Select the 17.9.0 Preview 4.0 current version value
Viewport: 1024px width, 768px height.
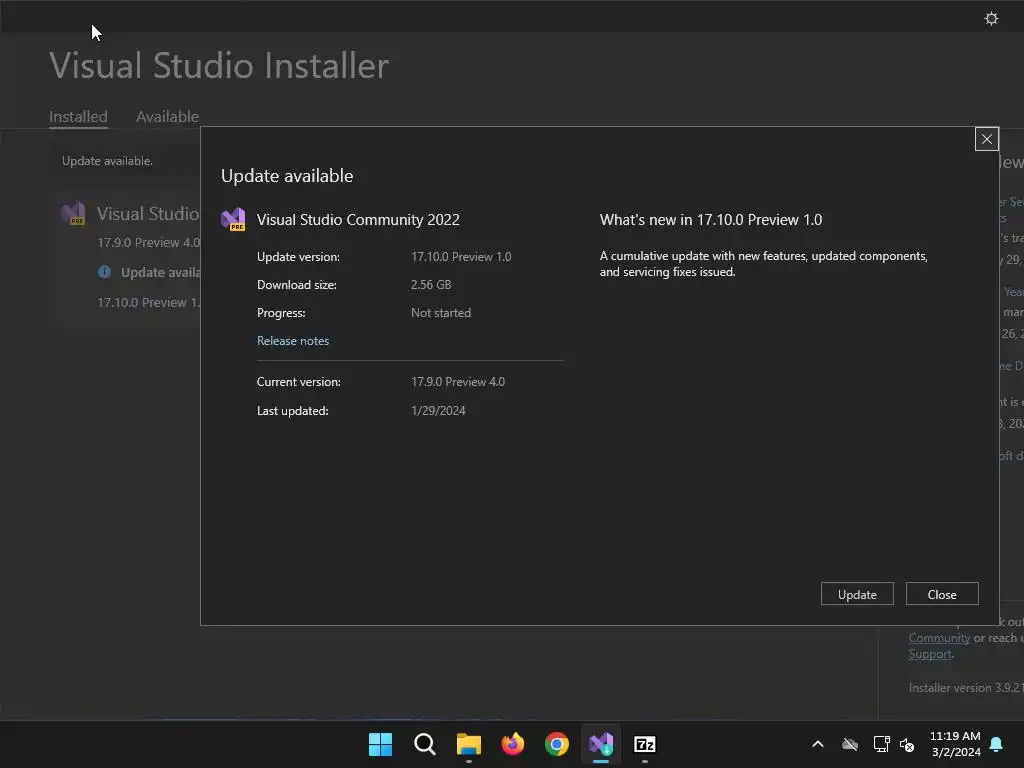(458, 382)
